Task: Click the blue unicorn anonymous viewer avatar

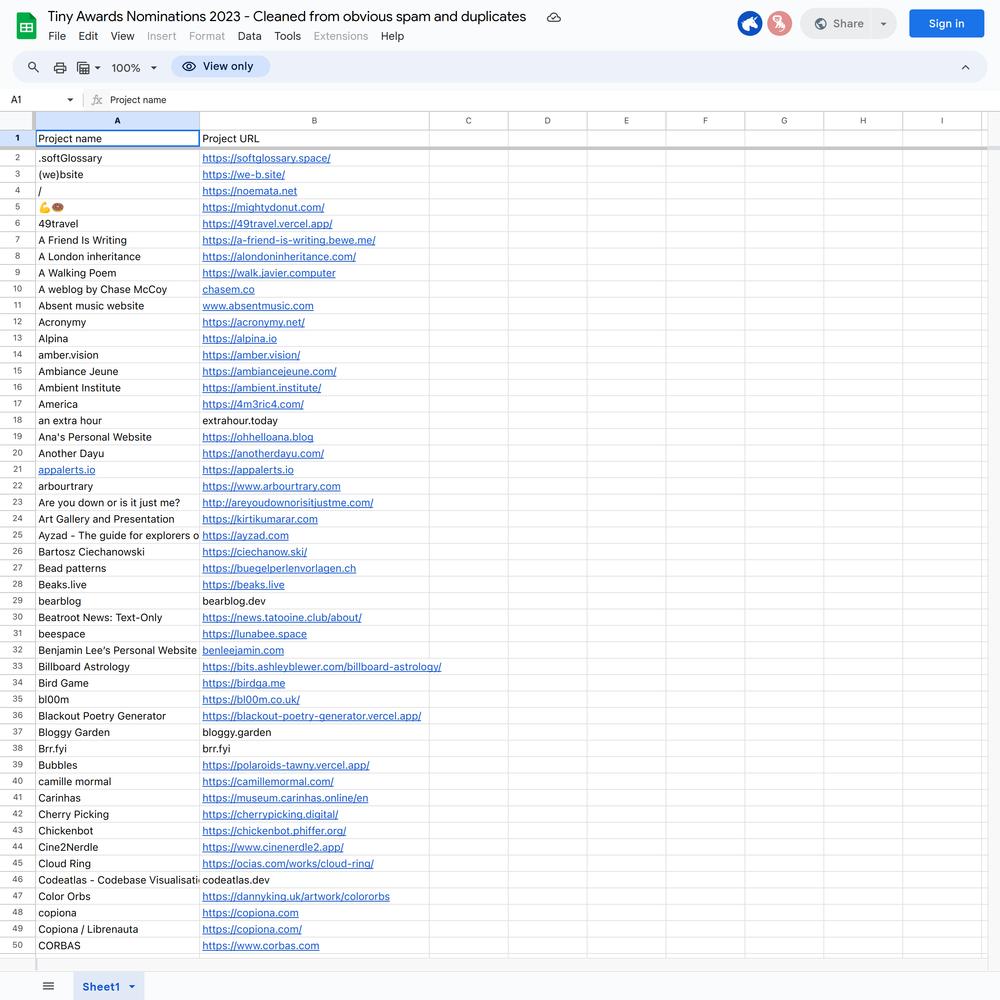Action: click(749, 24)
